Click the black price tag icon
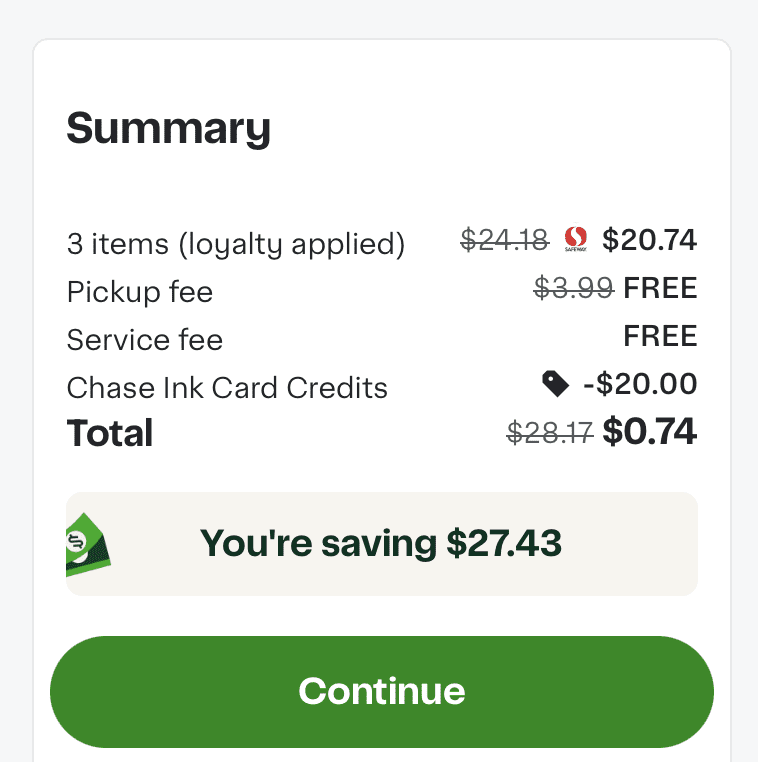 555,383
